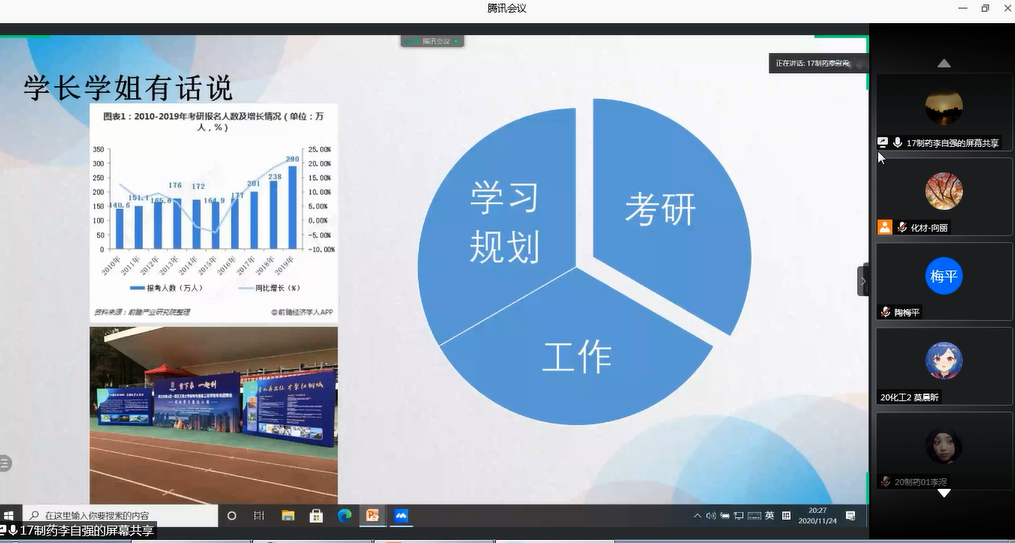
Task: Open Tencent Meeting icon in shared taskbar
Action: point(401,515)
